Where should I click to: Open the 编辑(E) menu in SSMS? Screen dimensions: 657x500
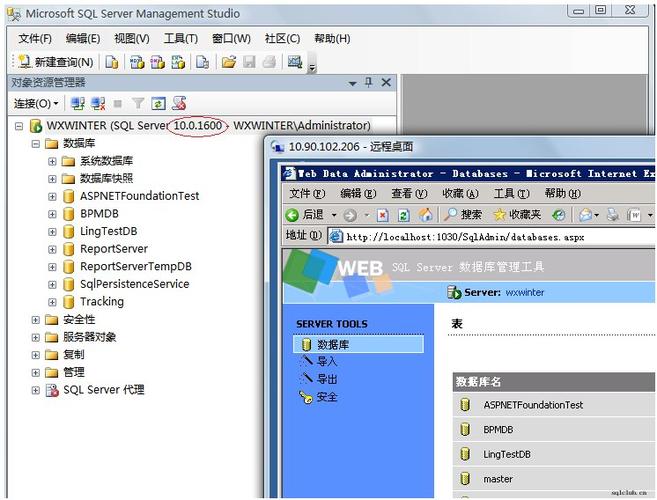click(83, 39)
